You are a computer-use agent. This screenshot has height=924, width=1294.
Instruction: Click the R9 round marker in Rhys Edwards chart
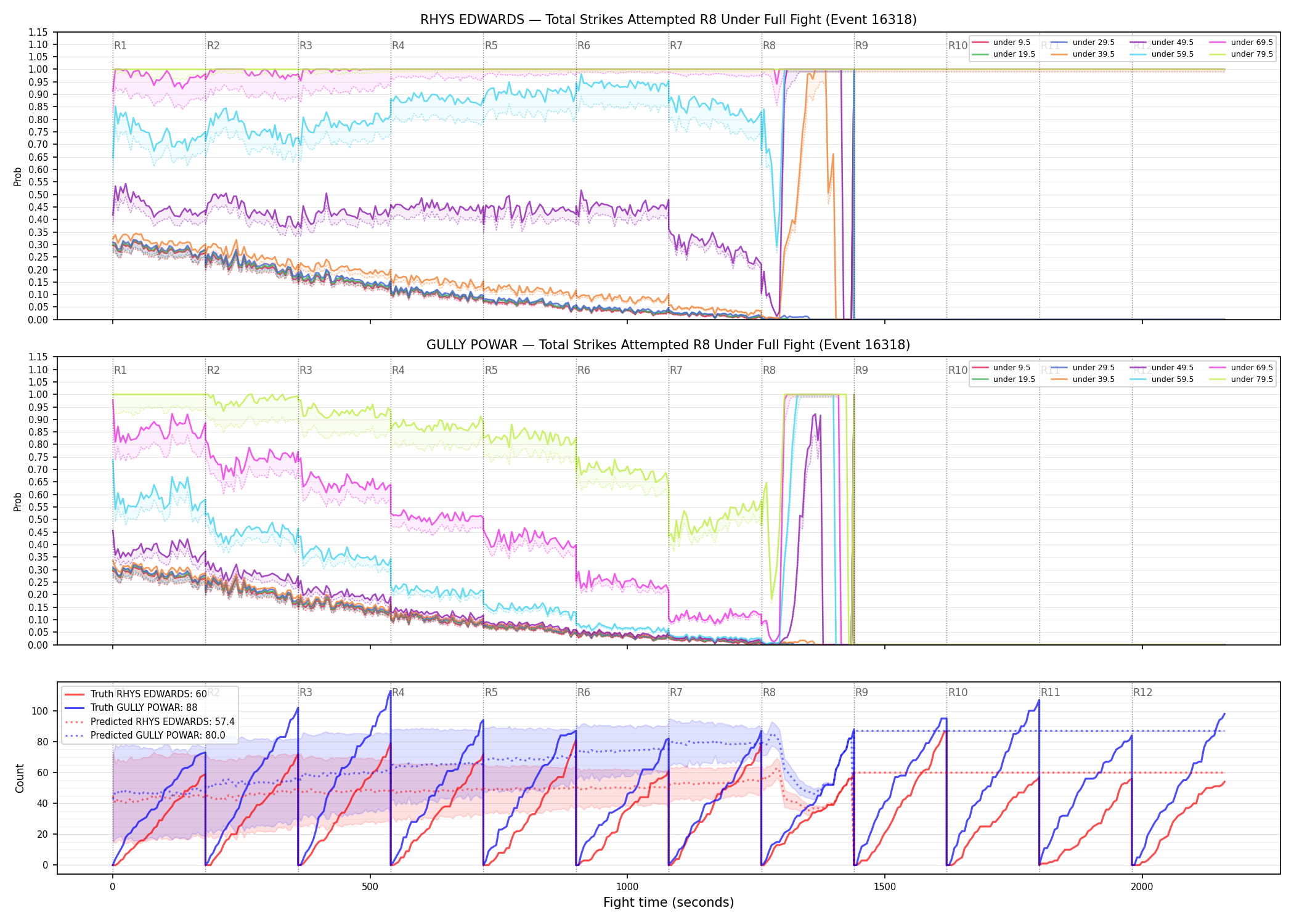pyautogui.click(x=861, y=46)
